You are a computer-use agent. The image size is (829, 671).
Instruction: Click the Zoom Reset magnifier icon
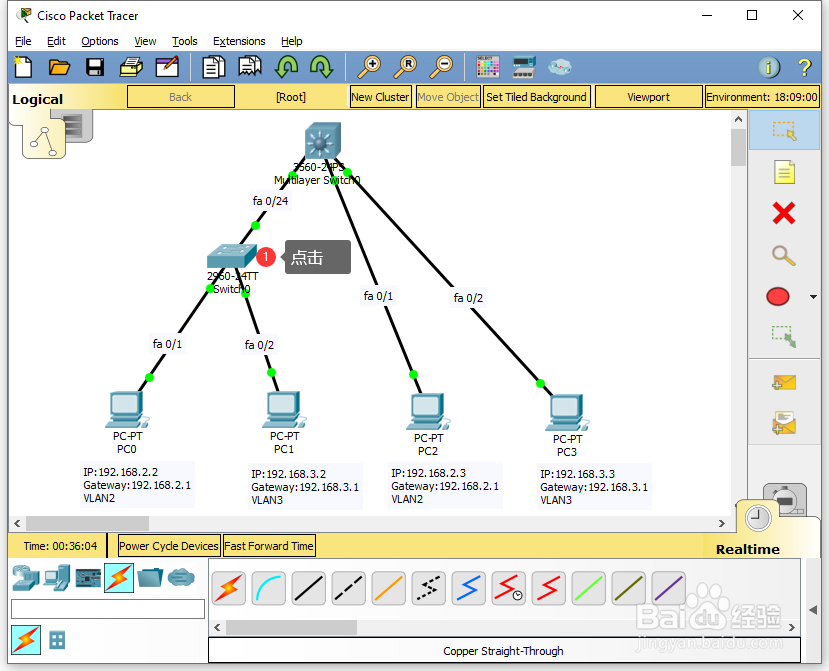(405, 67)
